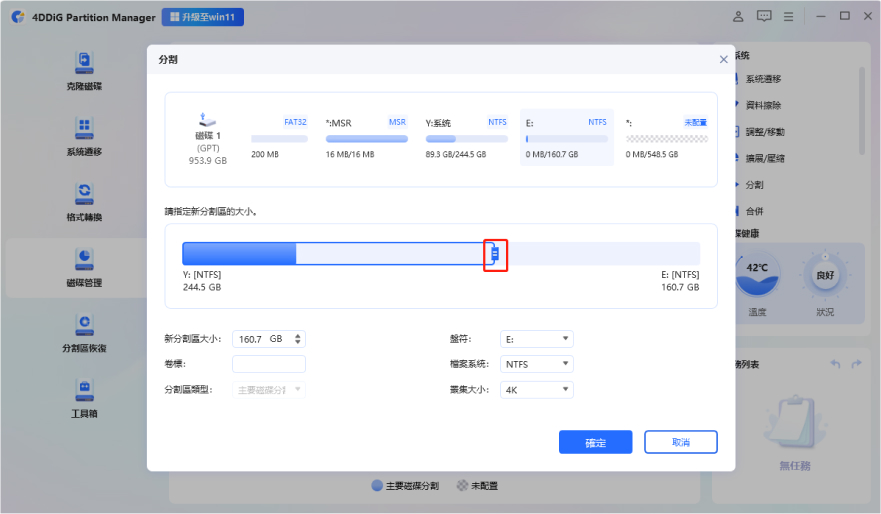
Task: Click the 主要磁碟分割 legend icon
Action: (x=377, y=485)
